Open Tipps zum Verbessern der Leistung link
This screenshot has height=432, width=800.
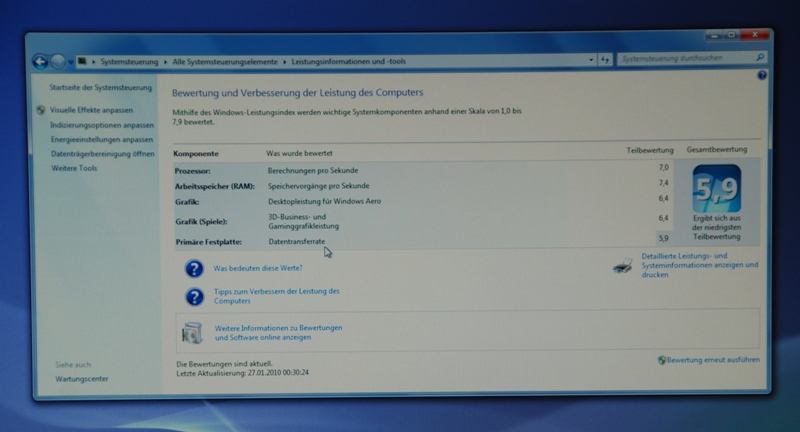click(x=277, y=296)
